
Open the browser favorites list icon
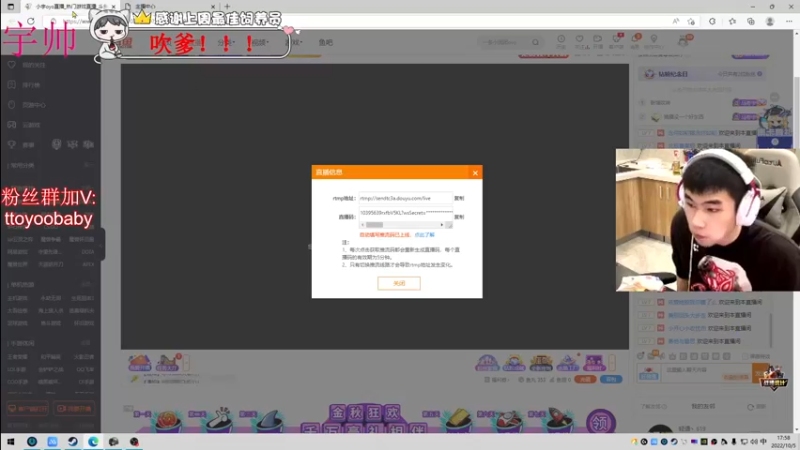coord(732,21)
